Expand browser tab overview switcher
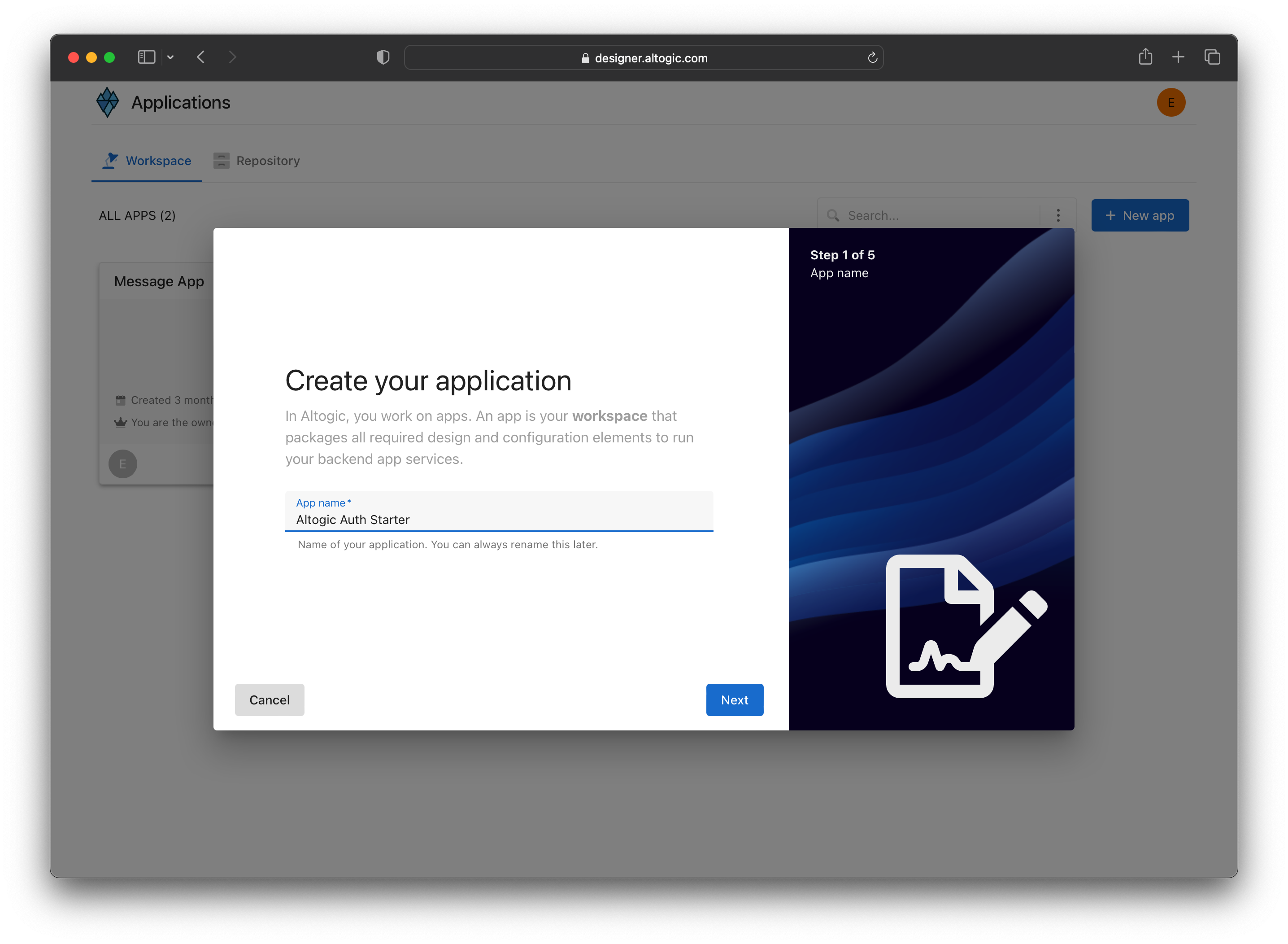 [x=1214, y=57]
